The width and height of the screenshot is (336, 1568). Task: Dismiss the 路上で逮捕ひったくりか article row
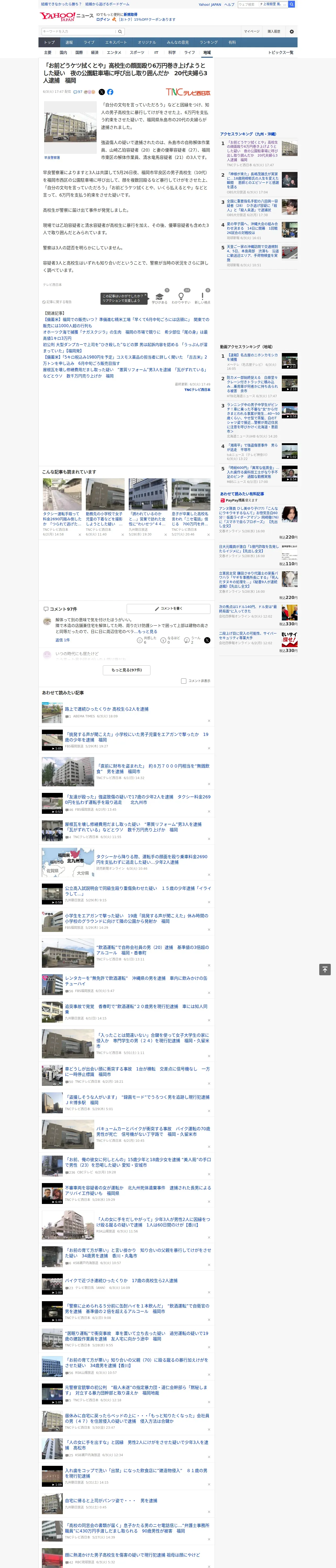click(x=209, y=721)
